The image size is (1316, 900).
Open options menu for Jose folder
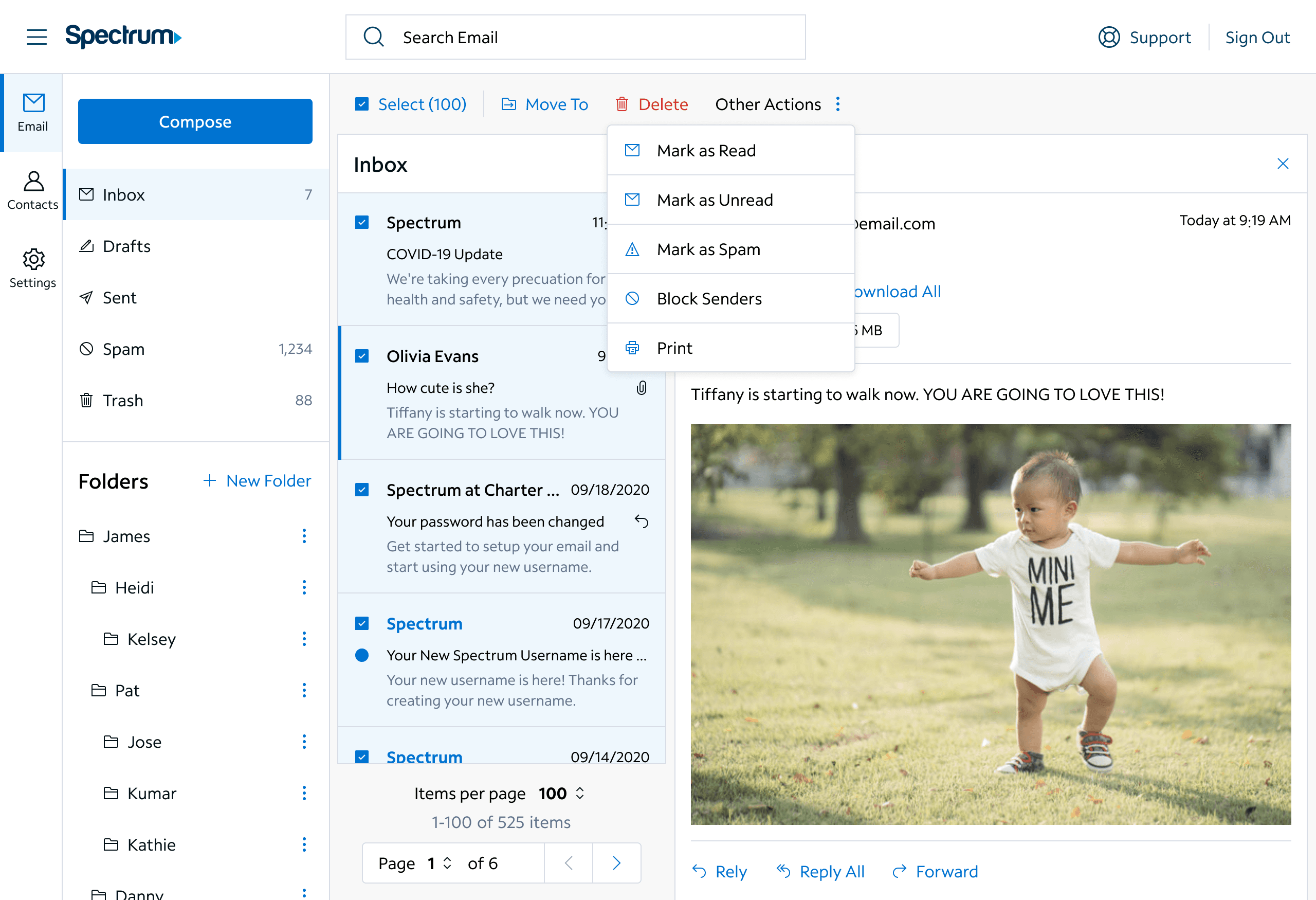point(304,742)
